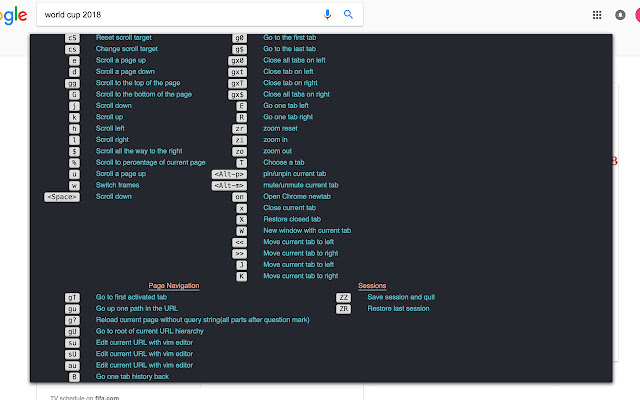
Task: Click the <Space> key badge
Action: pyautogui.click(x=62, y=197)
